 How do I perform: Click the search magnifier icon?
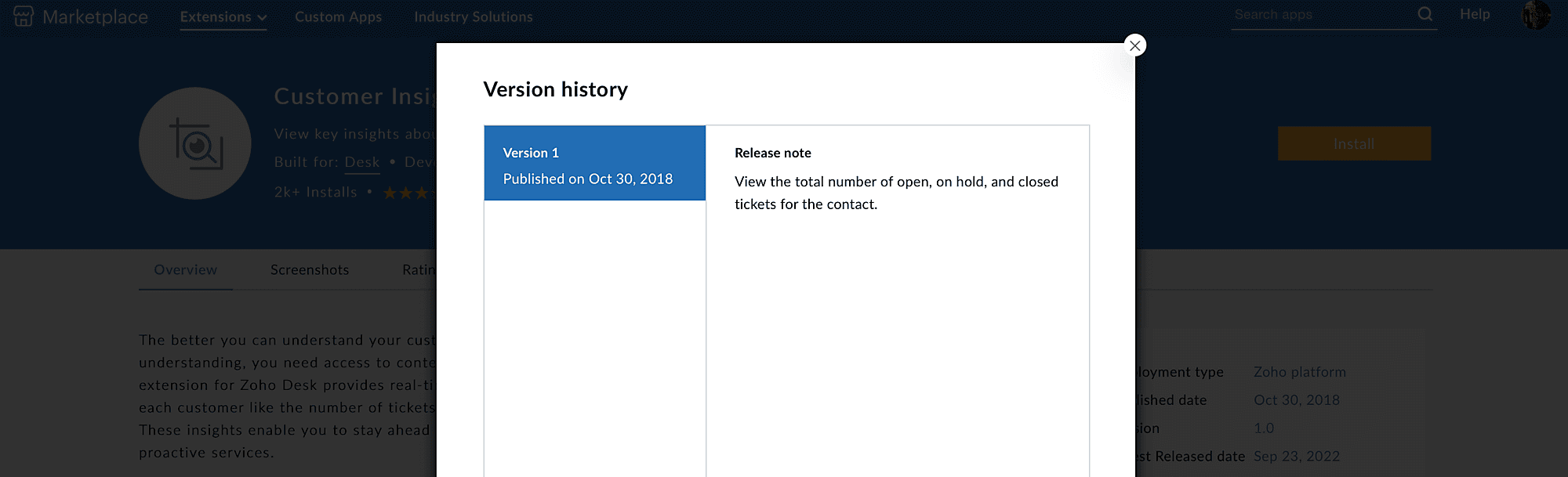tap(1425, 14)
